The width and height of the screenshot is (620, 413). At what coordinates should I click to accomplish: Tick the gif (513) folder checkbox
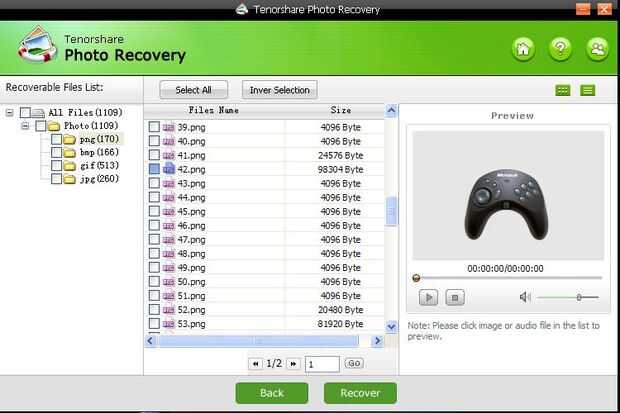click(x=57, y=166)
